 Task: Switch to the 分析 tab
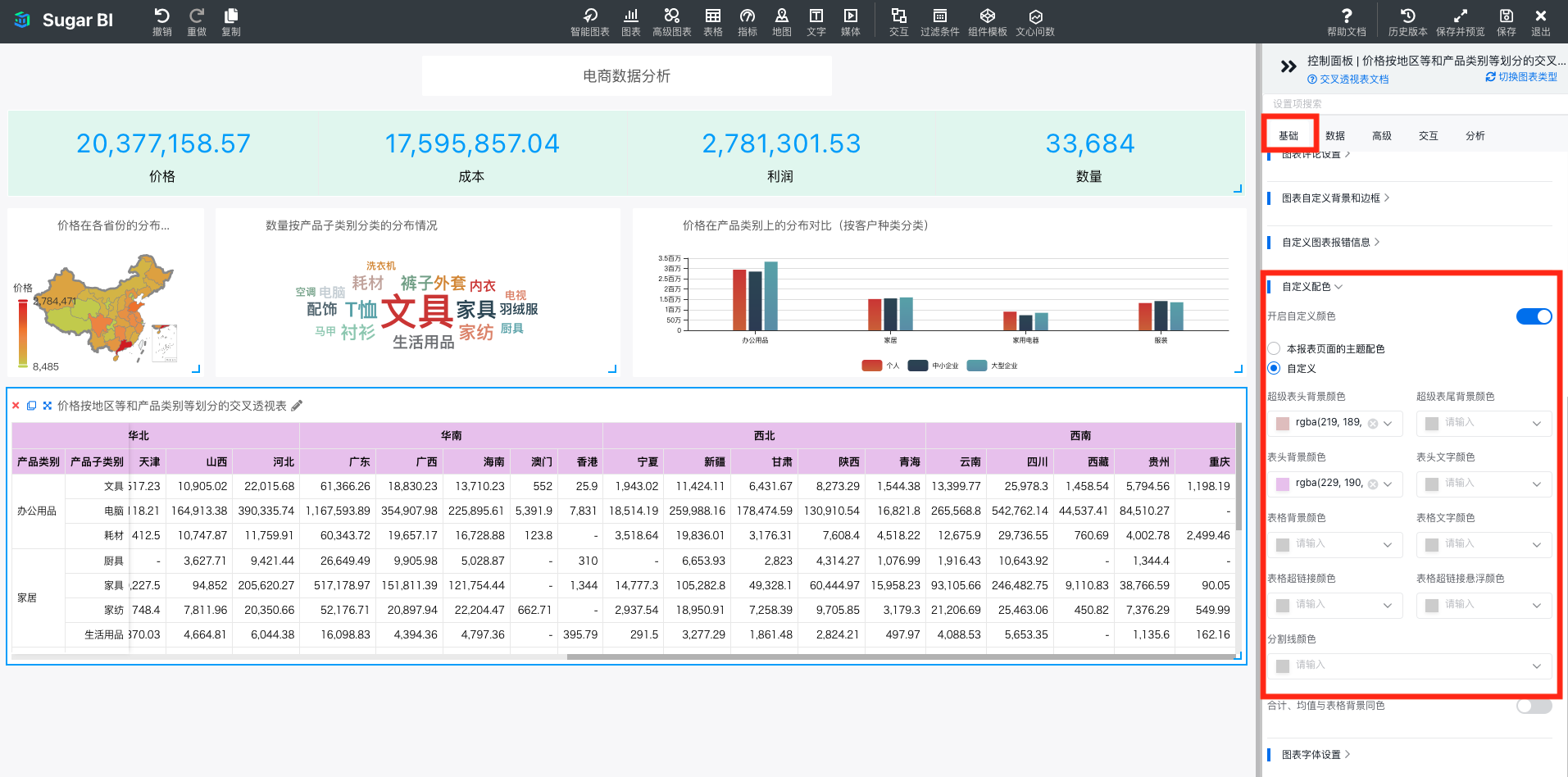[x=1475, y=136]
